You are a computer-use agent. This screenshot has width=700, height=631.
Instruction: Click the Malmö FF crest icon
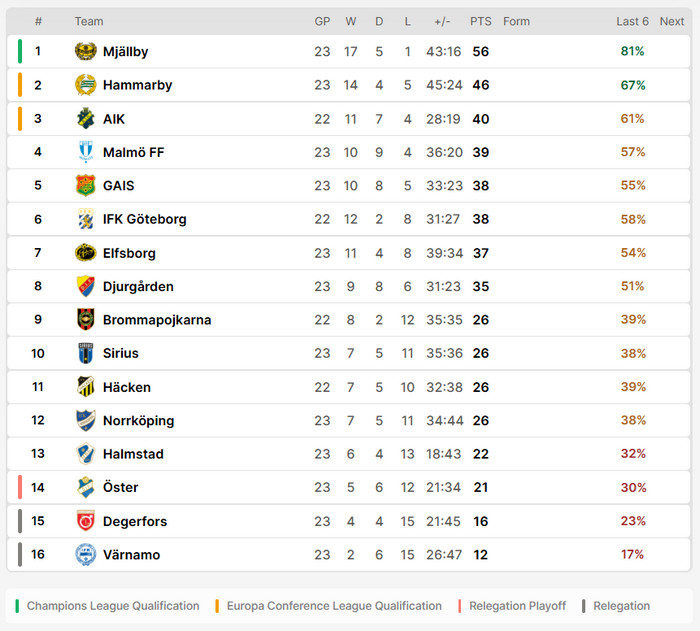point(85,152)
